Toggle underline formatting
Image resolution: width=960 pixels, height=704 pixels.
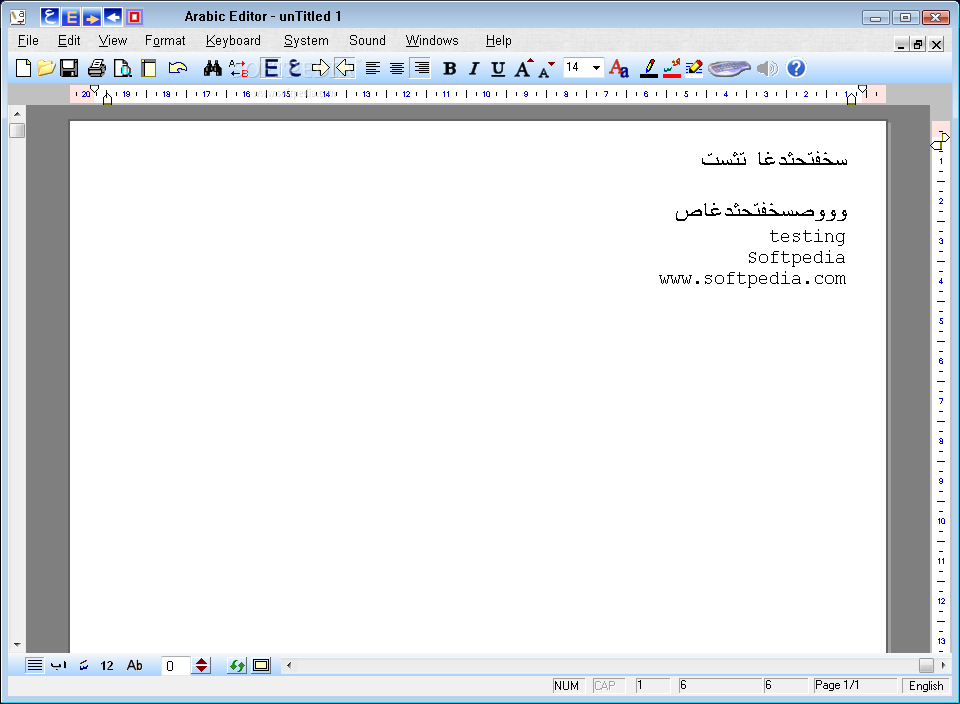498,69
